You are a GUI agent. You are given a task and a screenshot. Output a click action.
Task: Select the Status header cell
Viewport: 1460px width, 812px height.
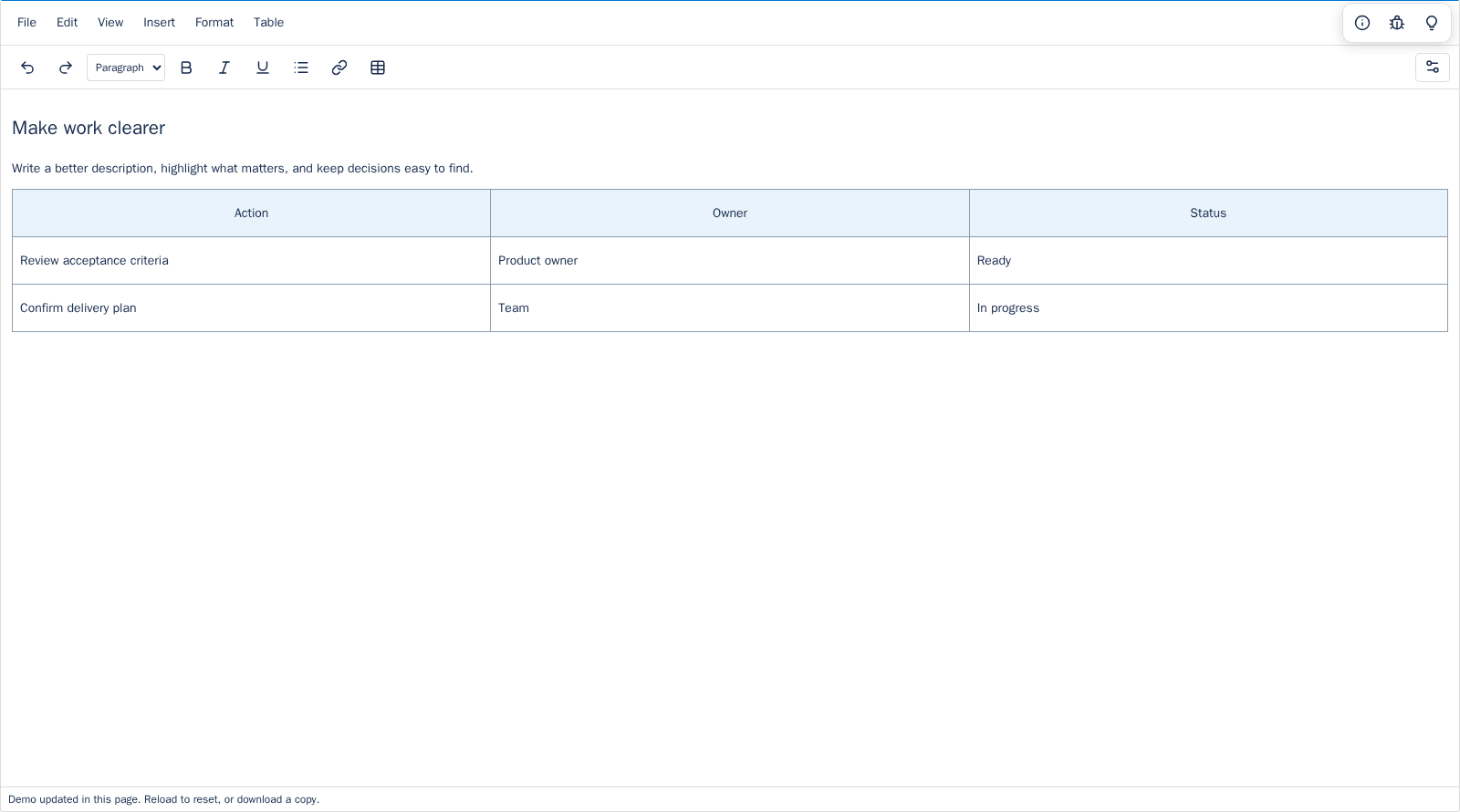(1208, 213)
